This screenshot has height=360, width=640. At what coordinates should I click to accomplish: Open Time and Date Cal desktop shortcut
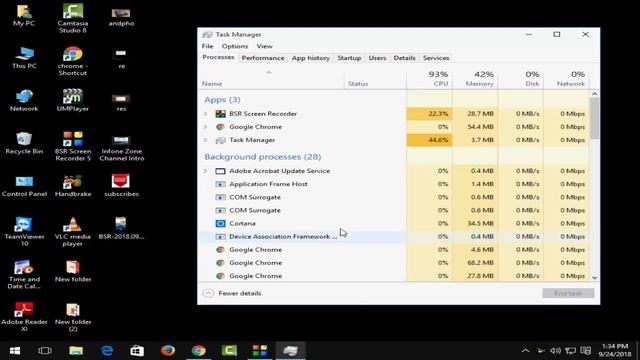point(24,274)
